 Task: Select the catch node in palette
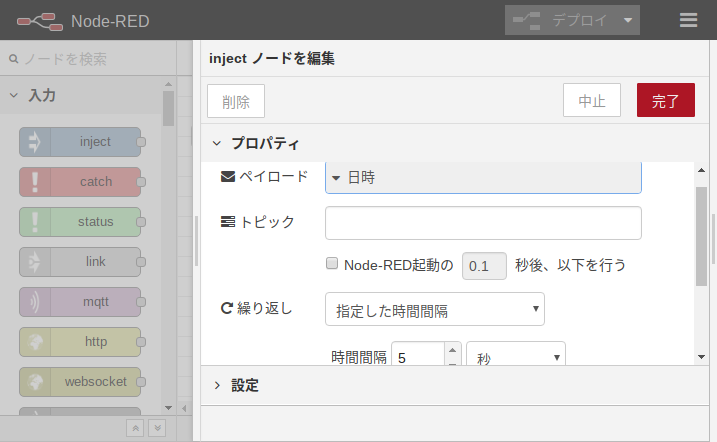(81, 182)
